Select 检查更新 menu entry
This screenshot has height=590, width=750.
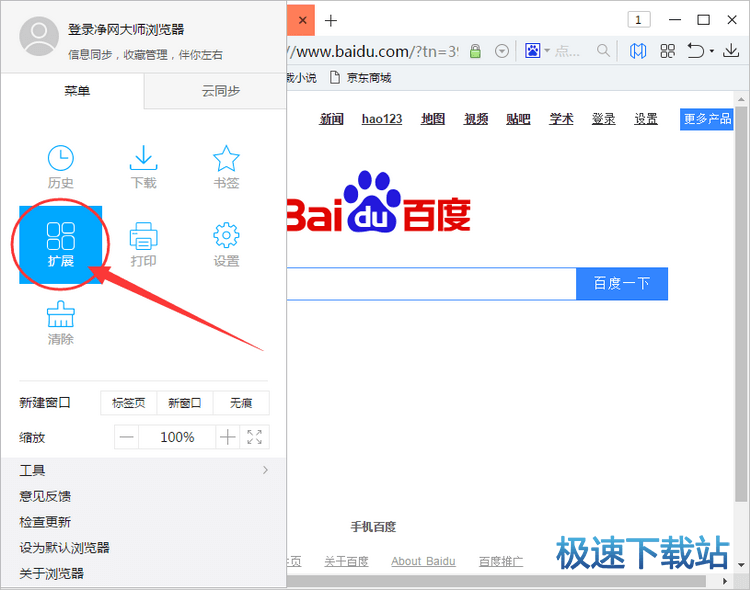45,522
